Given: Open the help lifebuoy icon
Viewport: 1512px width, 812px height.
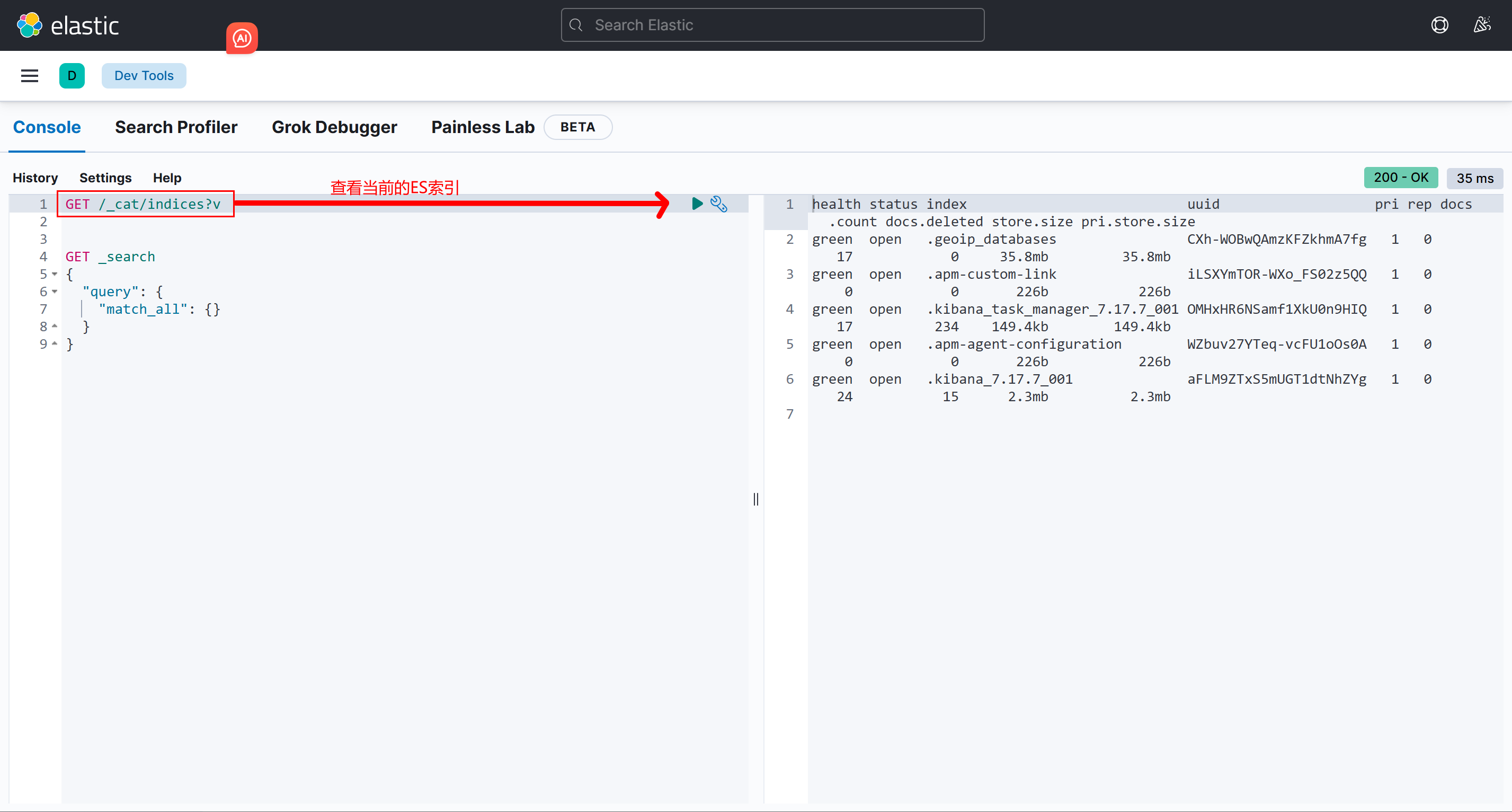Looking at the screenshot, I should tap(1439, 25).
